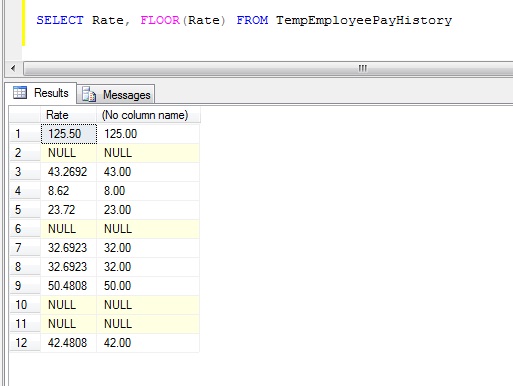
Task: Click the floor value 32.00 in row 7
Action: 148,248
